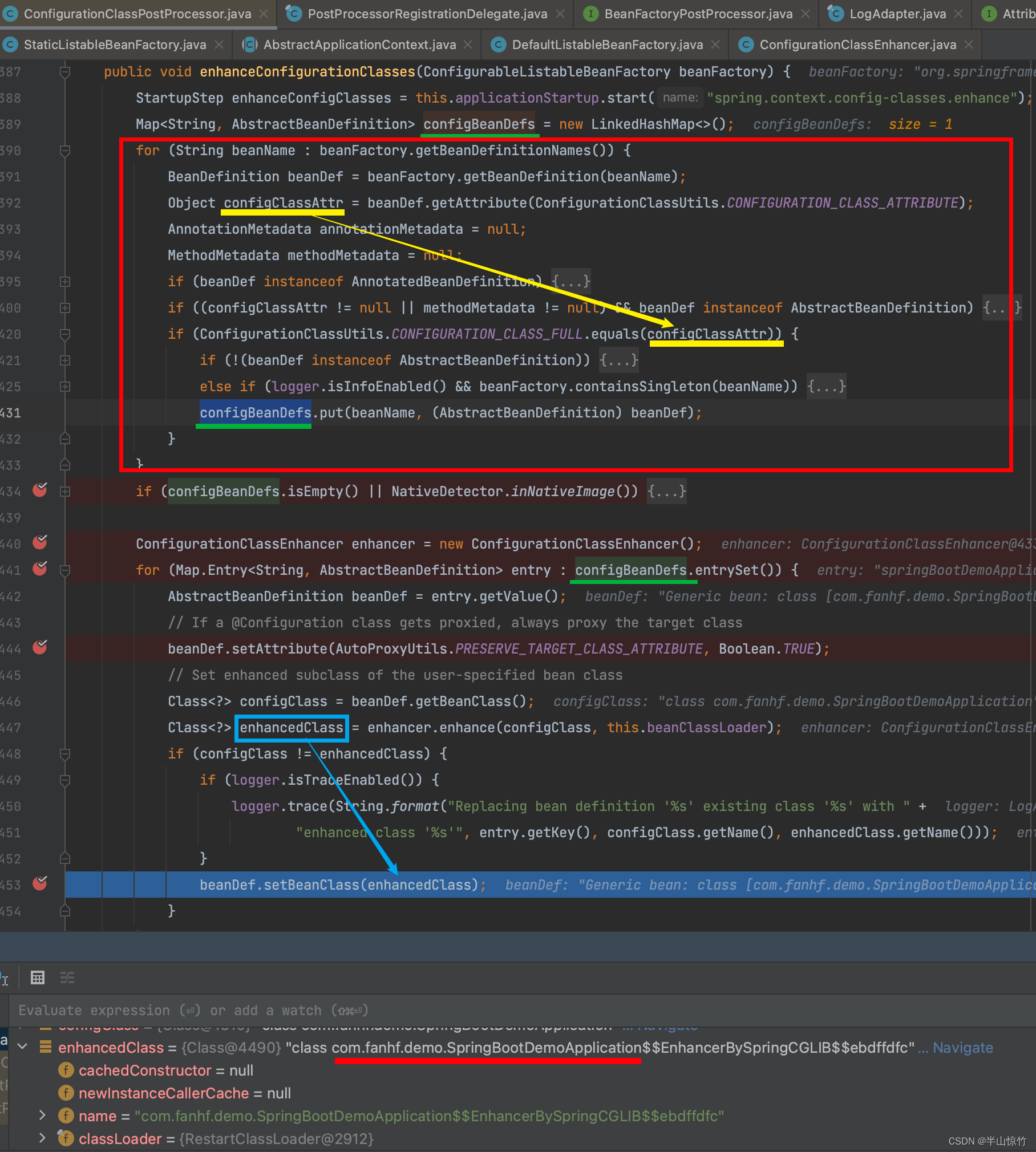Click setBeanClass call on line 453
Viewport: 1036px width, 1152px height.
click(x=311, y=885)
